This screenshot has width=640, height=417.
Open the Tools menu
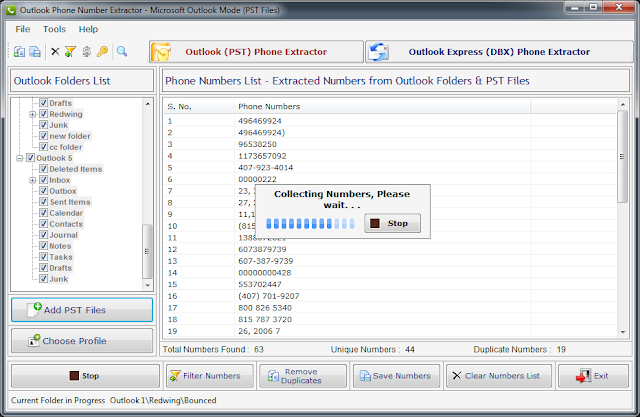pos(54,29)
